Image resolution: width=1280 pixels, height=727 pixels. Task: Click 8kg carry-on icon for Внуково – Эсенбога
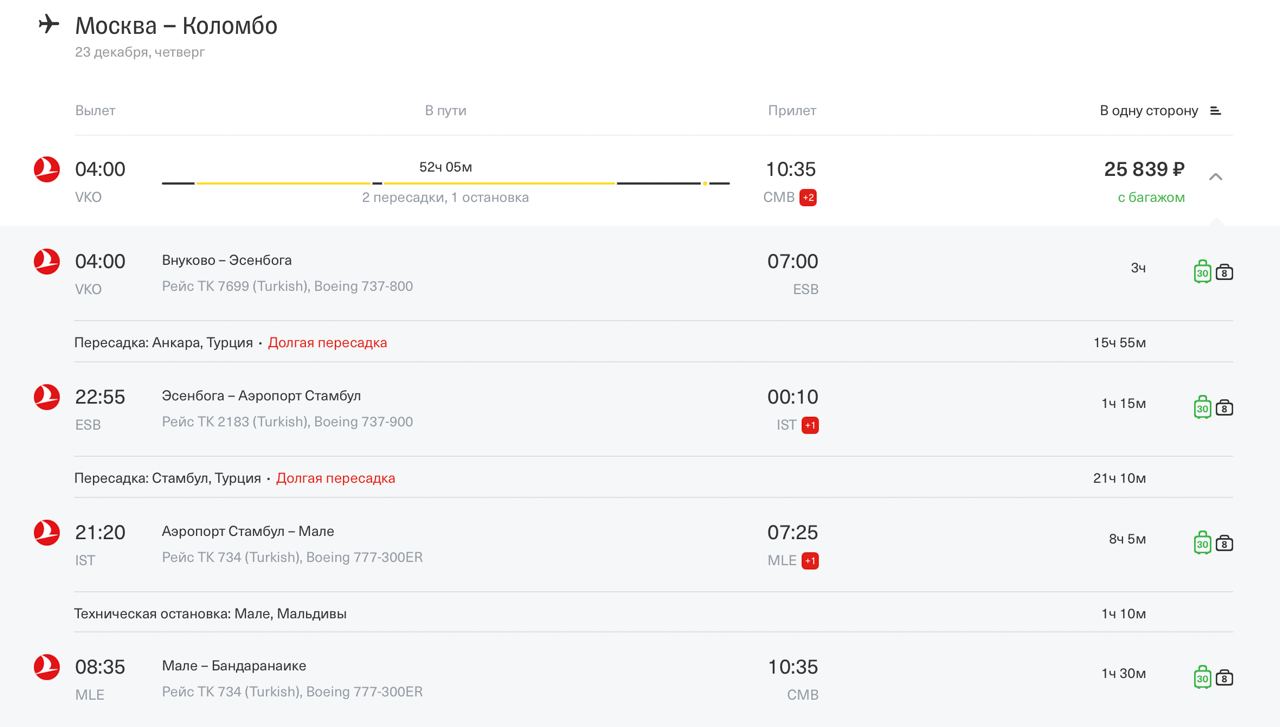click(1225, 272)
